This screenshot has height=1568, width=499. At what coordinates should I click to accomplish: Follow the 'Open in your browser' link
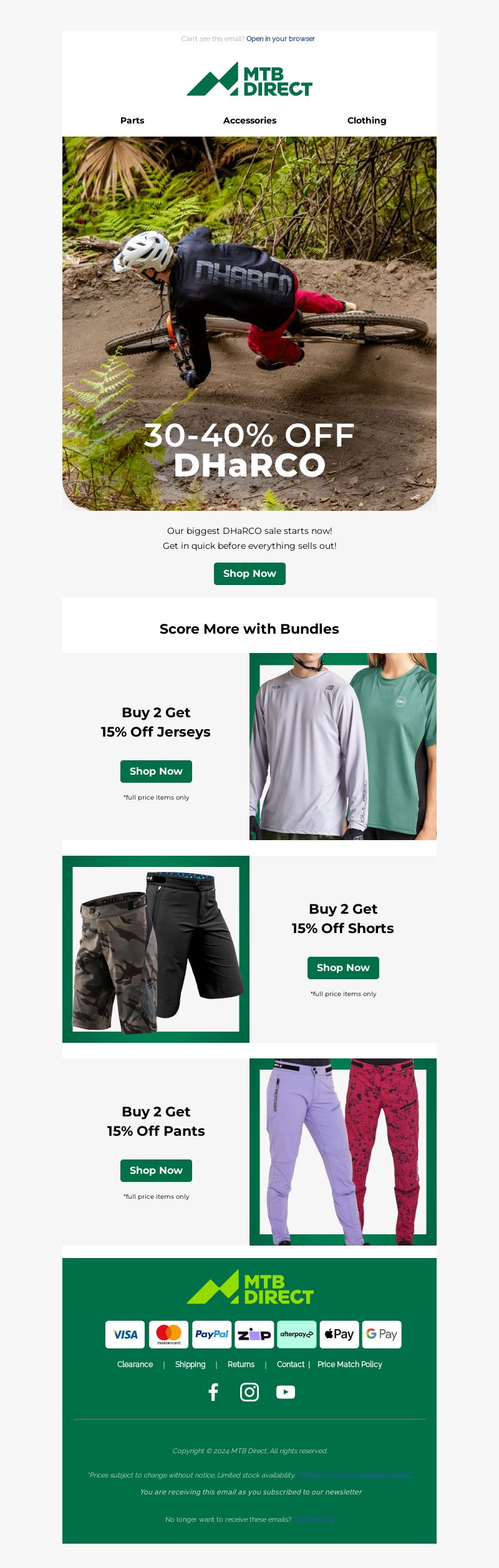click(281, 39)
